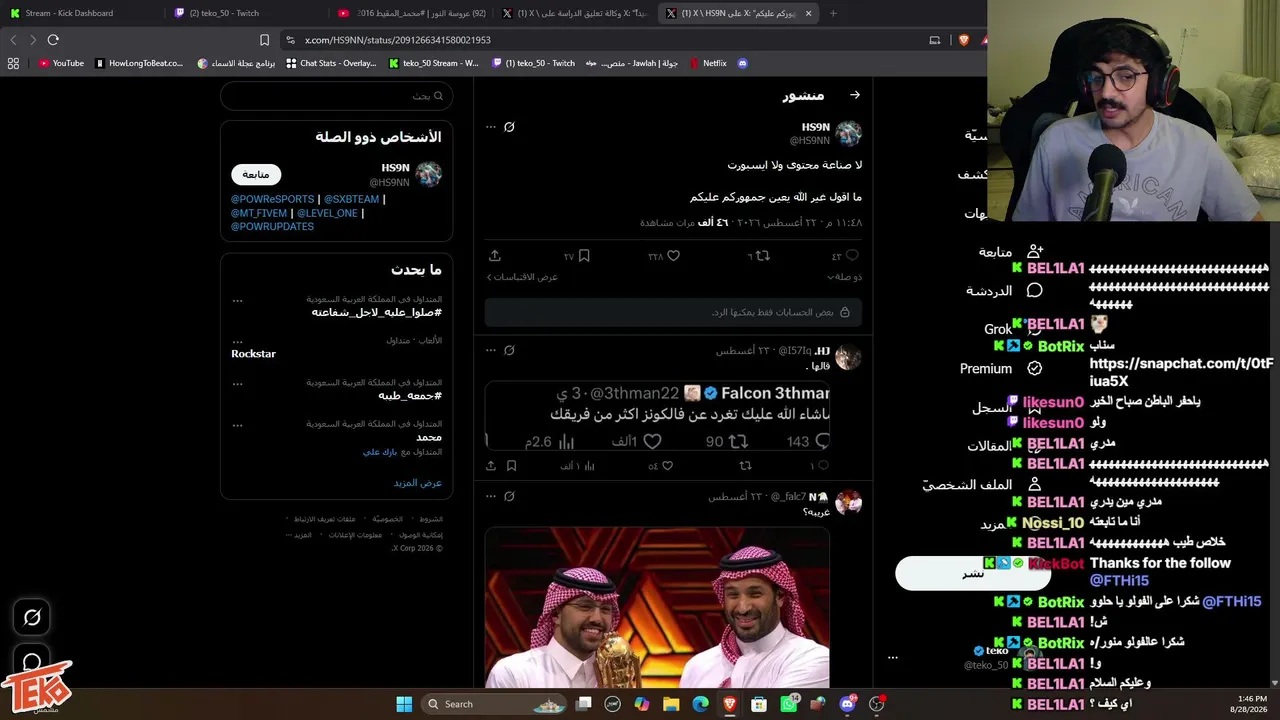Go back with the browser back arrow
This screenshot has height=720, width=1280.
(x=13, y=40)
